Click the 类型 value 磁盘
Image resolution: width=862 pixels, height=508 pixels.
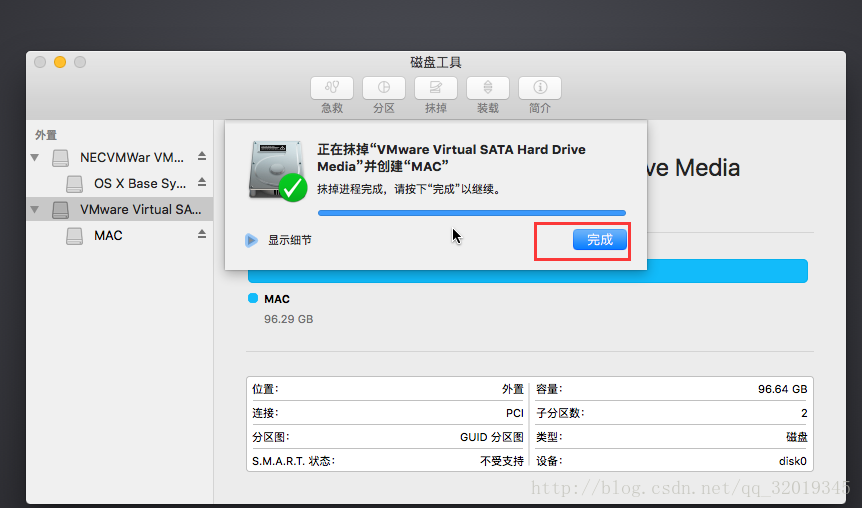pos(797,437)
